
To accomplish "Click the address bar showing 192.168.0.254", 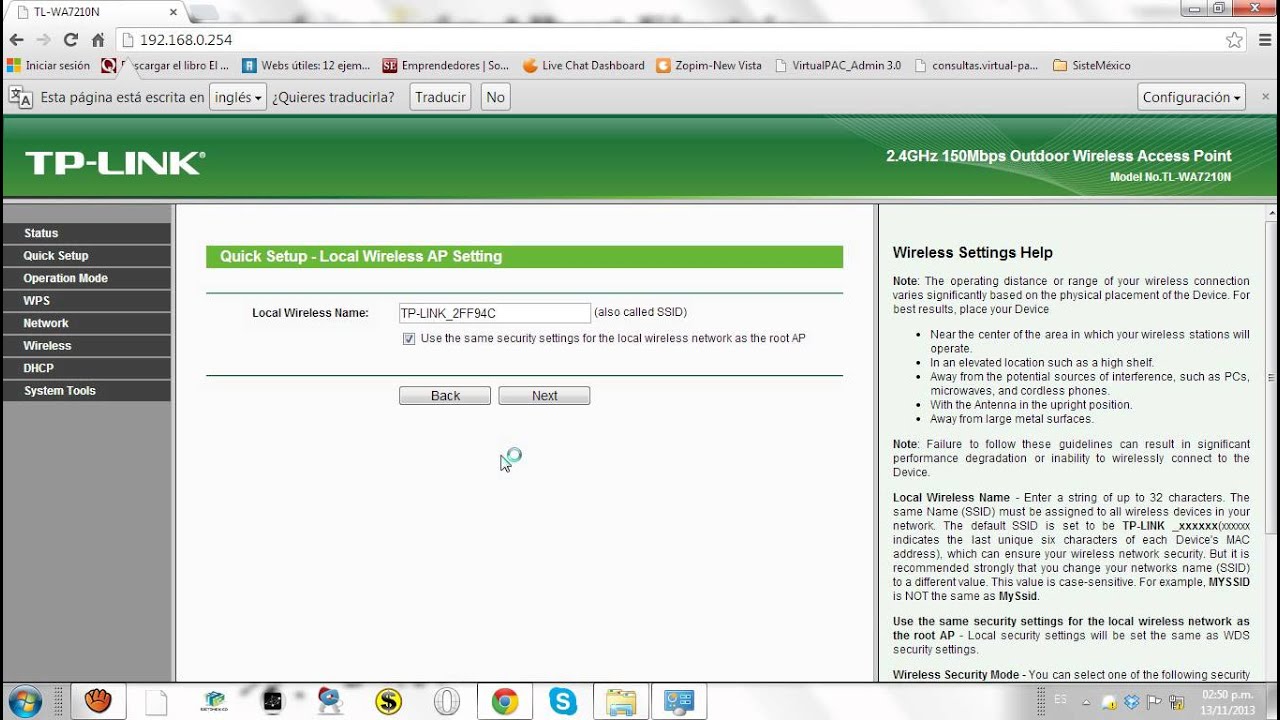I will click(680, 40).
